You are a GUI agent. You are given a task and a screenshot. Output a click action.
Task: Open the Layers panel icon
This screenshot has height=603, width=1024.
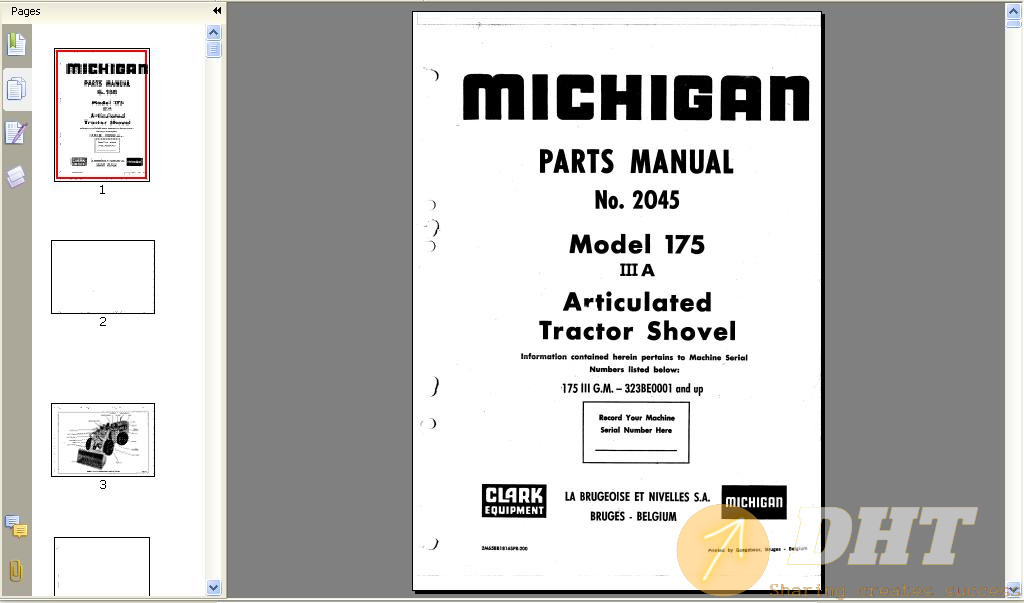16,176
